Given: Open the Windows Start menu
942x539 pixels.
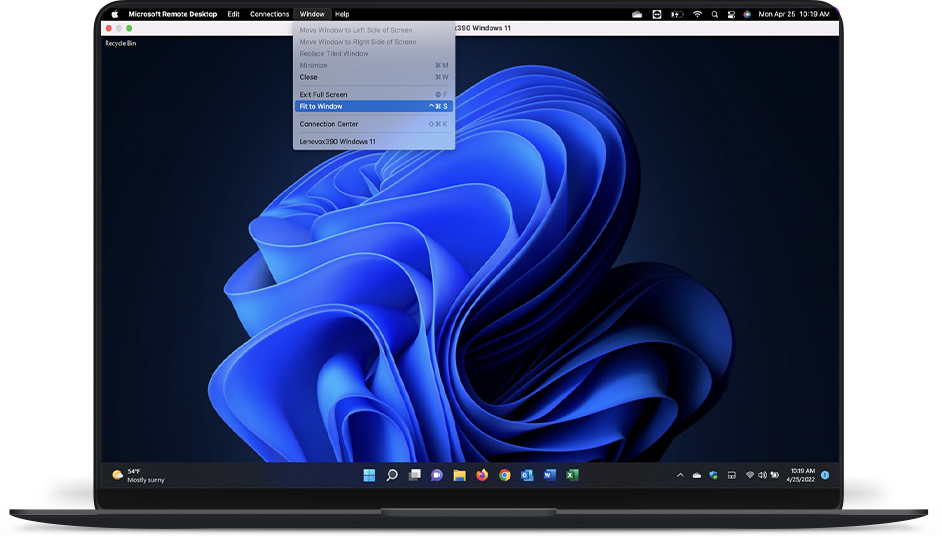Looking at the screenshot, I should click(369, 475).
